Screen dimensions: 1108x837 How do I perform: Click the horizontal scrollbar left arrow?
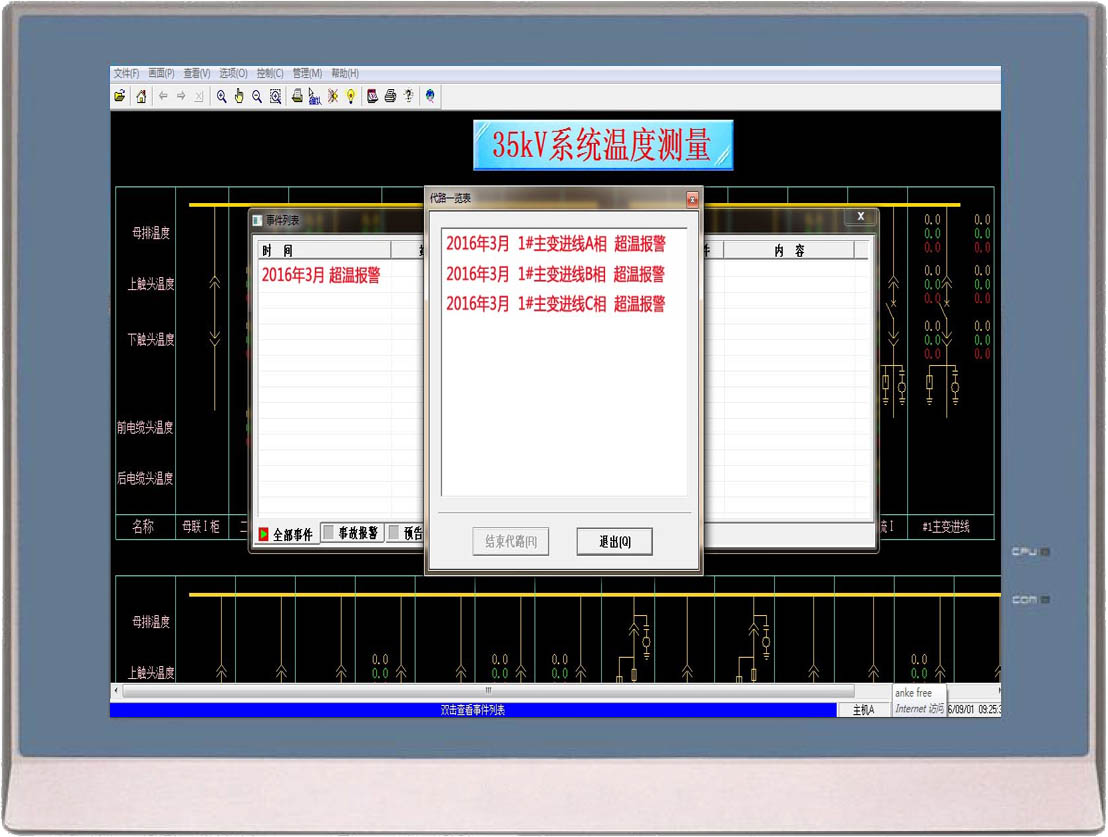[117, 691]
